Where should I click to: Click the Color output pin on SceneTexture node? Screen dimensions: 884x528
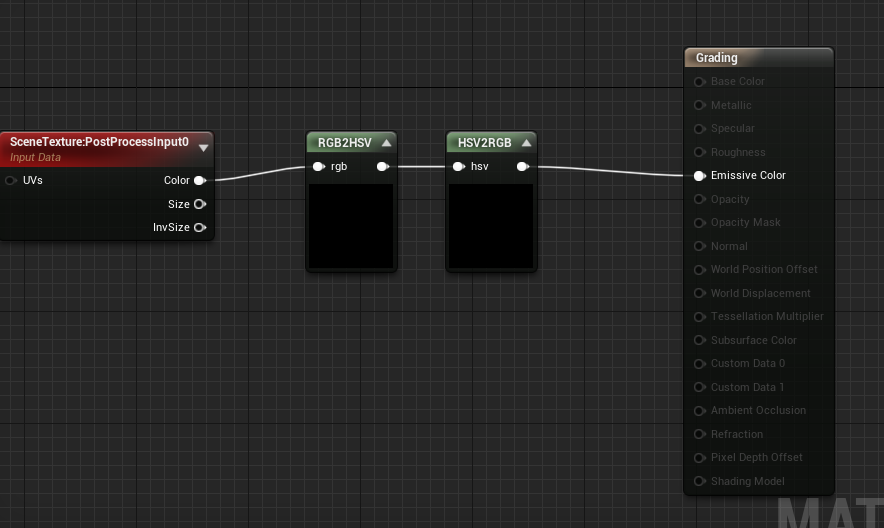[200, 180]
